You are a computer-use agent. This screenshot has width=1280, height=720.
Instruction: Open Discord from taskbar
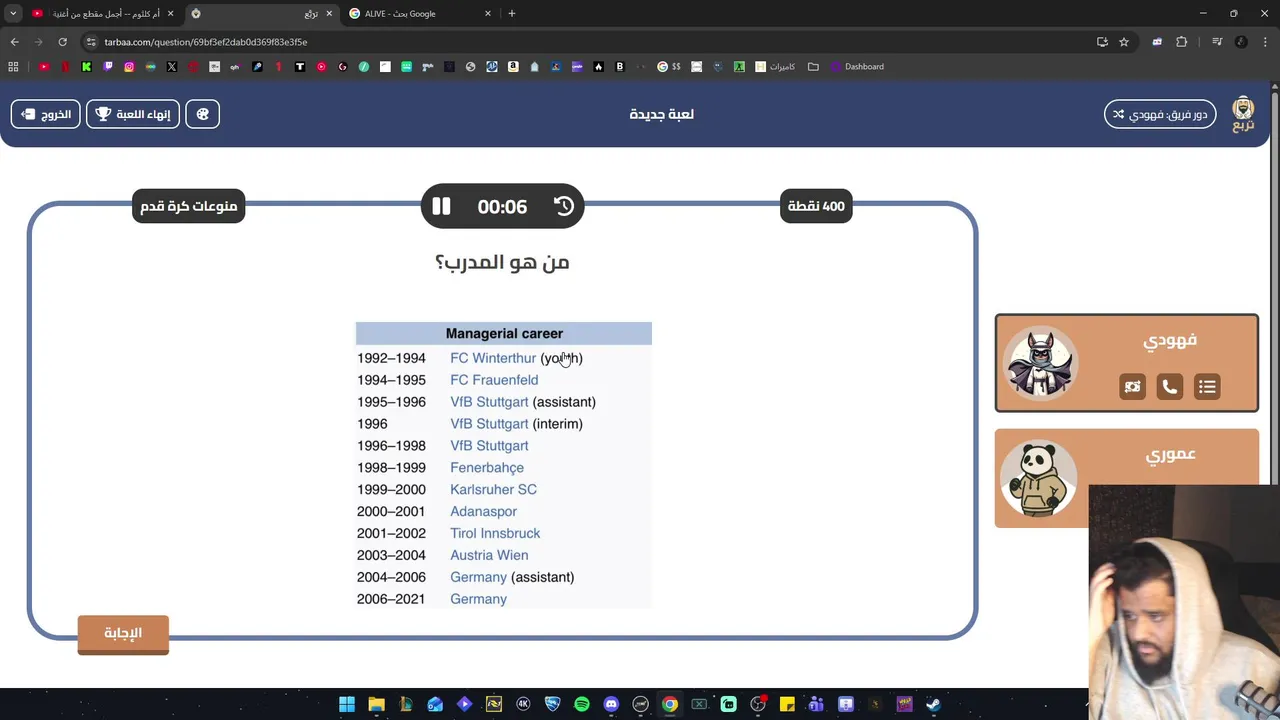tap(611, 704)
